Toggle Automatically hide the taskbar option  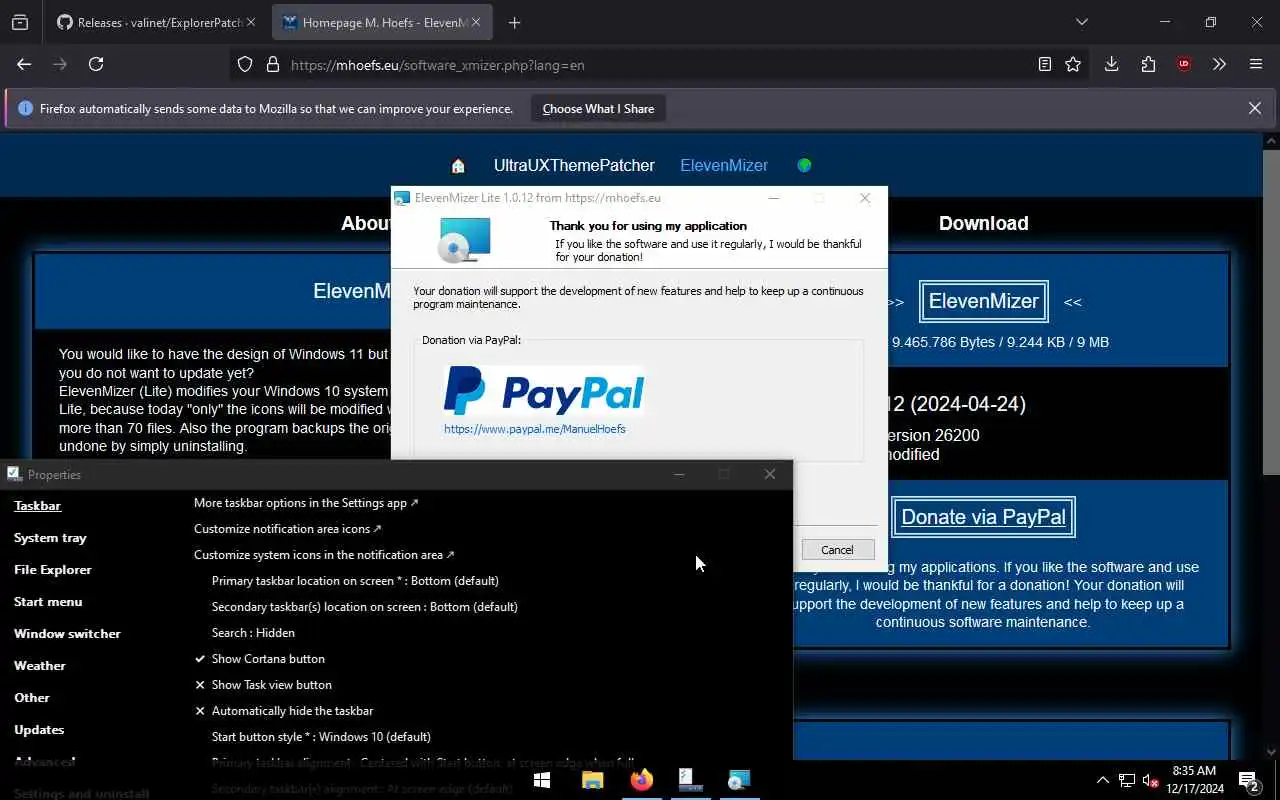click(x=284, y=711)
